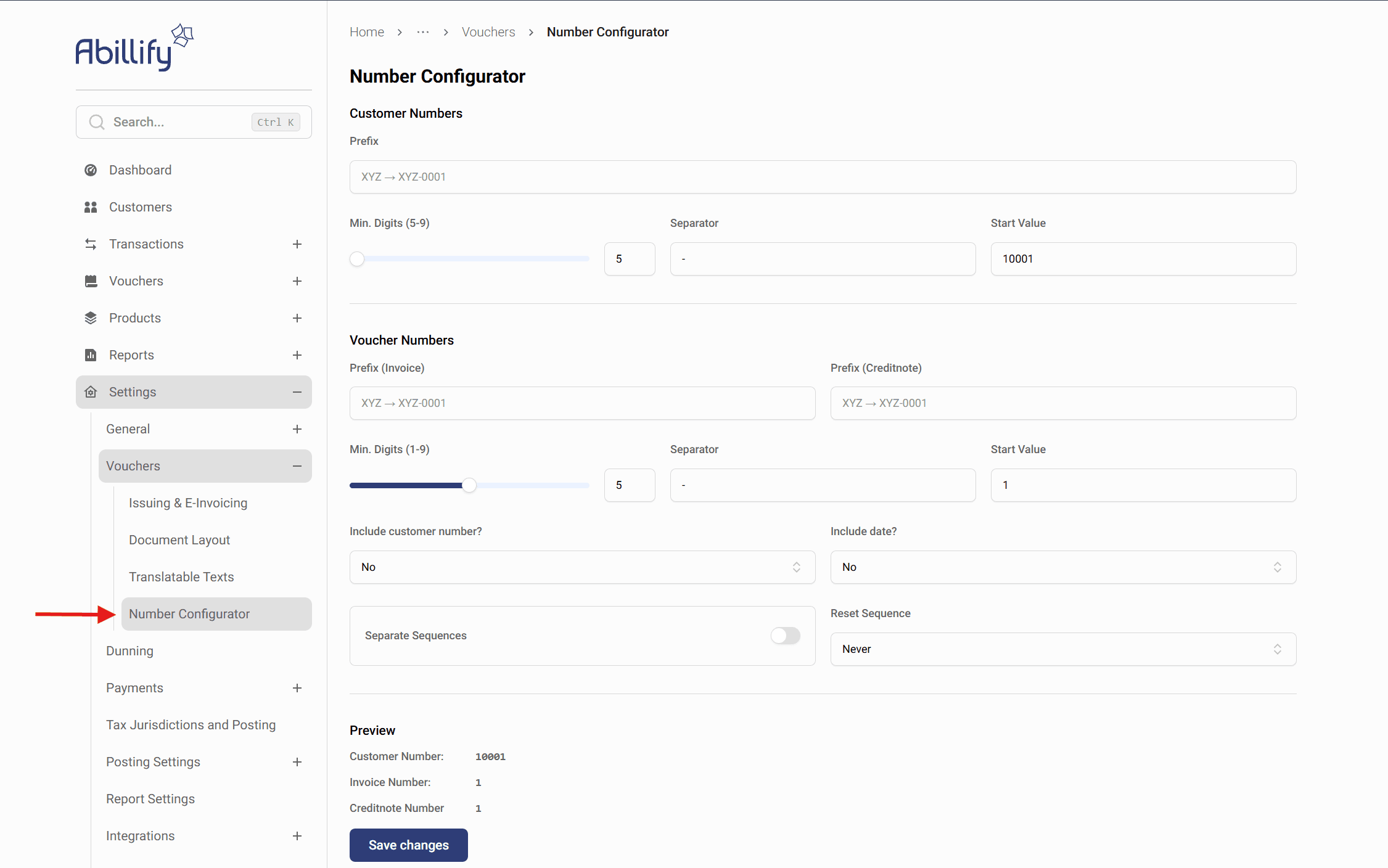Image resolution: width=1388 pixels, height=868 pixels.
Task: Click the Save changes button
Action: pos(408,845)
